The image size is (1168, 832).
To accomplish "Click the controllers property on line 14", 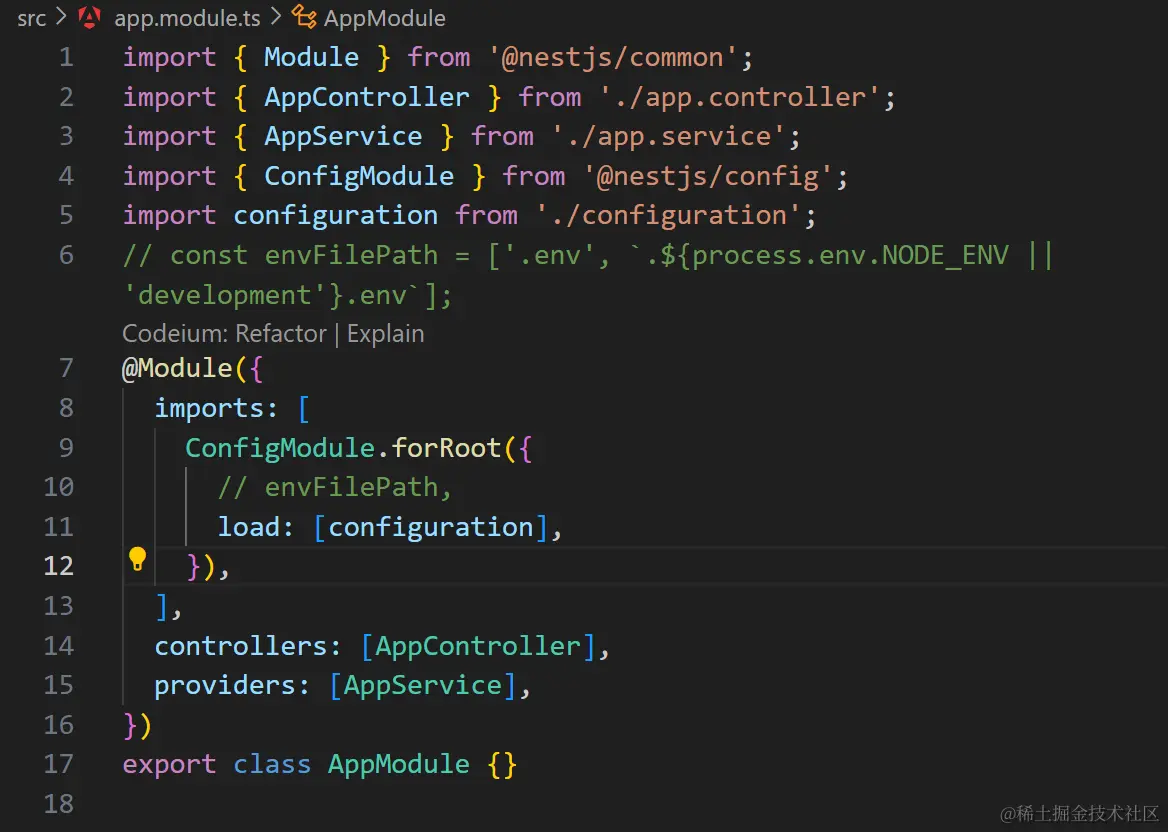I will click(x=241, y=647).
